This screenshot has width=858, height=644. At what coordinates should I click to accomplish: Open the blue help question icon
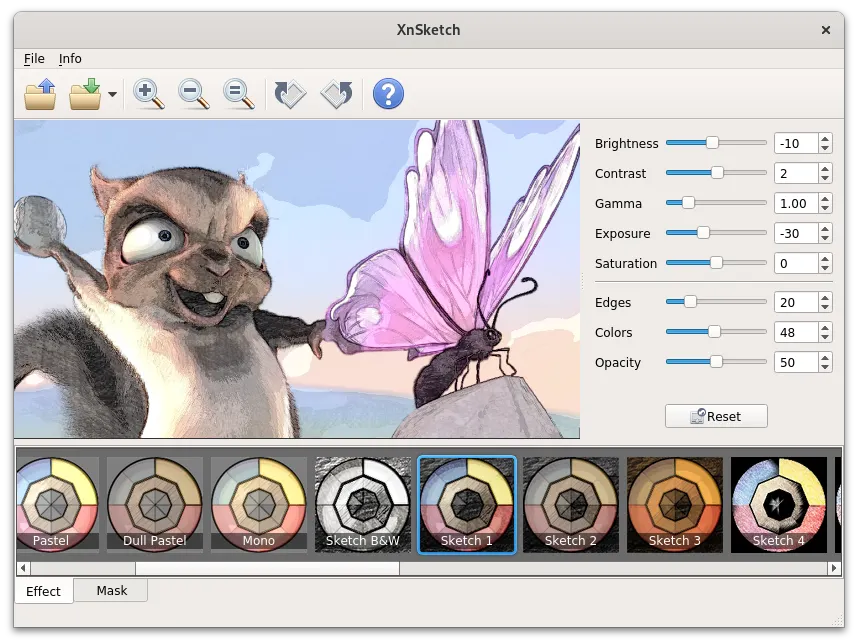388,94
